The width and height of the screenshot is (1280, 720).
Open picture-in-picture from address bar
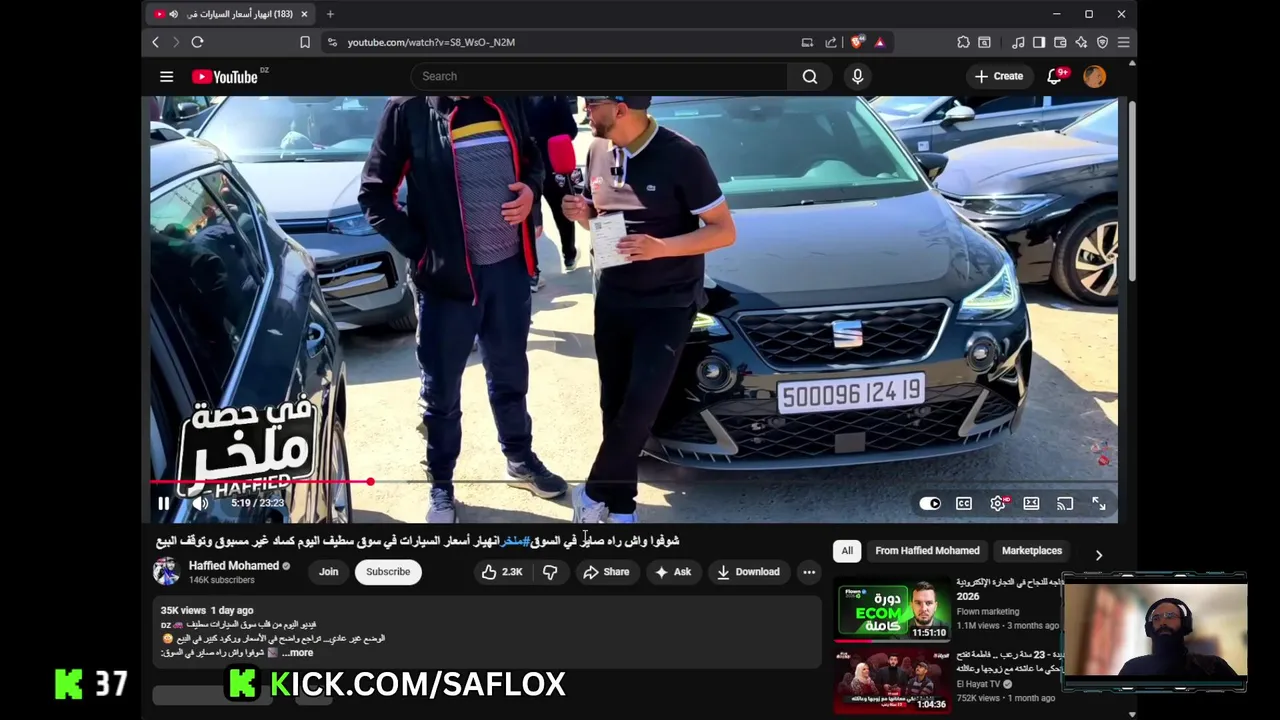[x=807, y=42]
